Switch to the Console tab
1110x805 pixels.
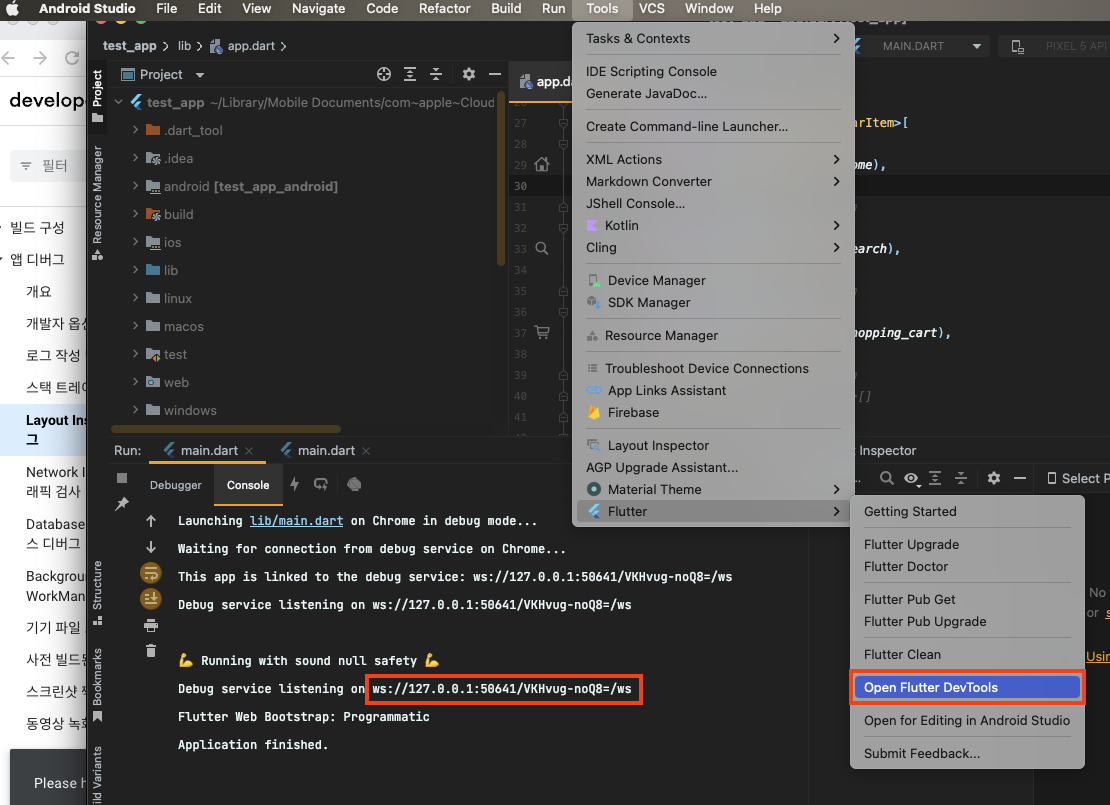click(248, 485)
